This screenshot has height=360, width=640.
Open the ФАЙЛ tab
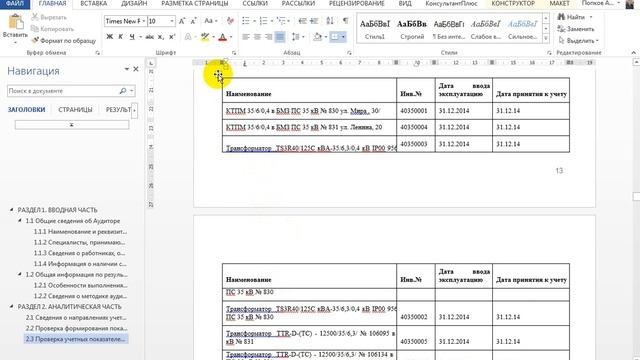tap(15, 4)
